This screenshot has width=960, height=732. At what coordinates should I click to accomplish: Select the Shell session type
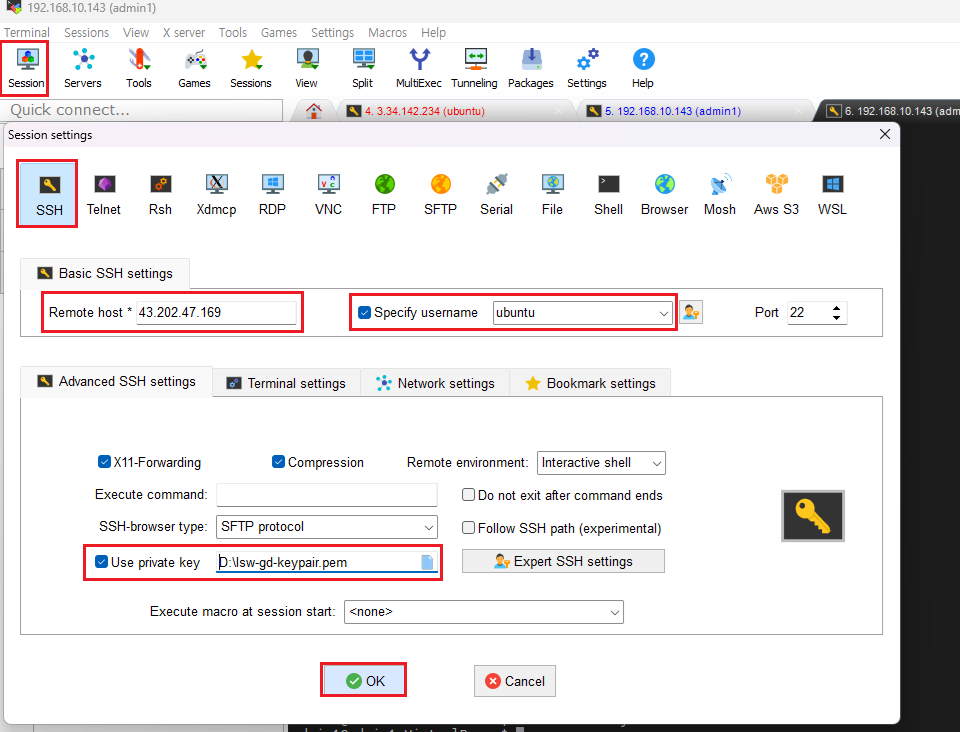(x=609, y=193)
